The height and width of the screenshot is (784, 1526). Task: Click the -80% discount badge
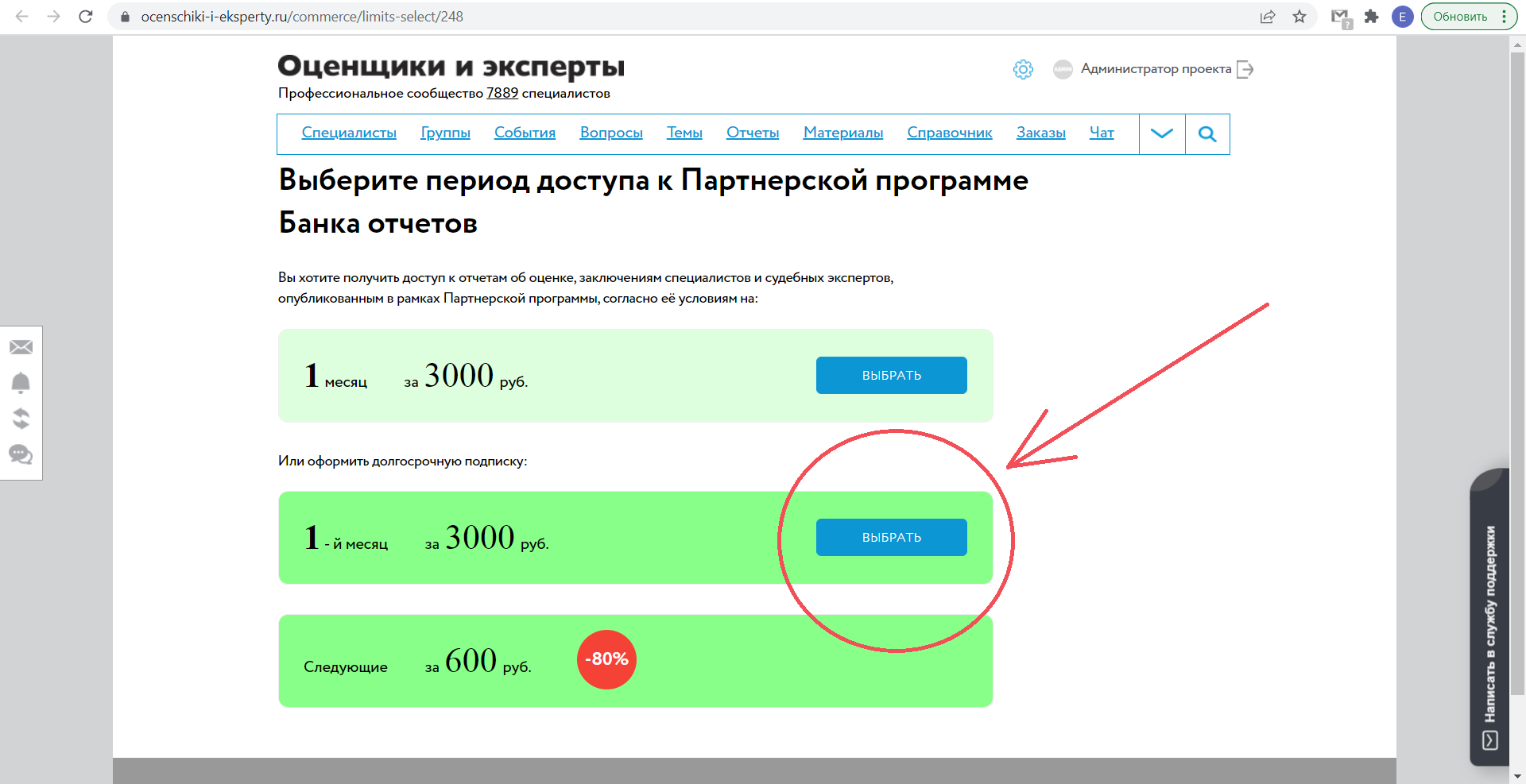coord(606,659)
